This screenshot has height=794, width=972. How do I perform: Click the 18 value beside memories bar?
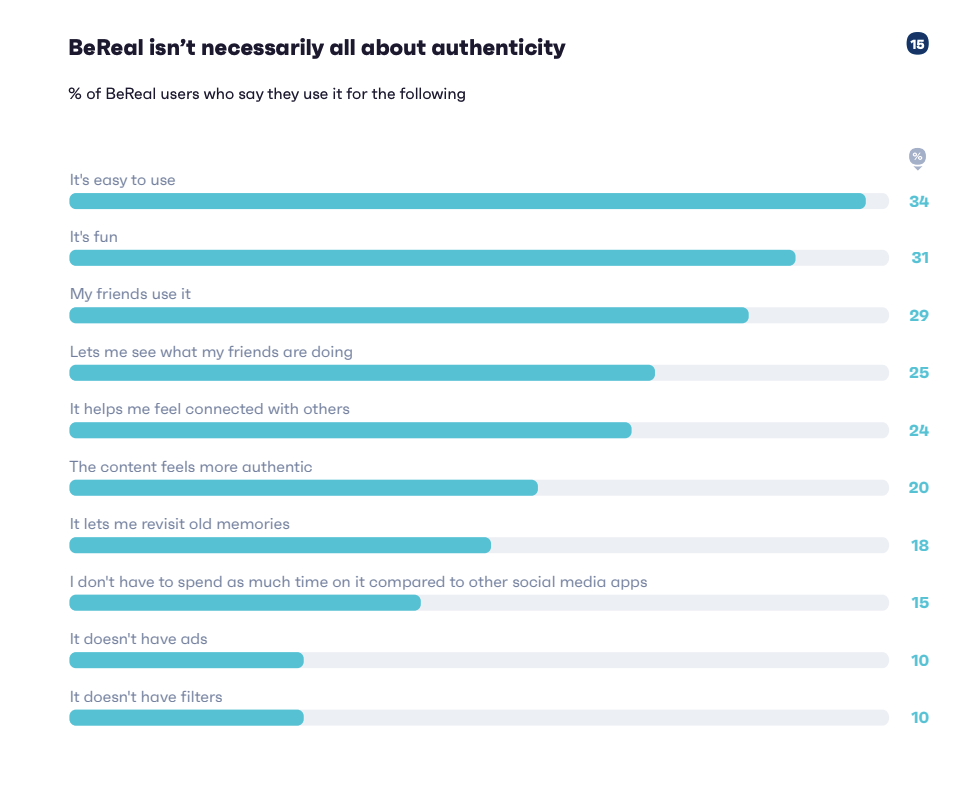tap(920, 545)
